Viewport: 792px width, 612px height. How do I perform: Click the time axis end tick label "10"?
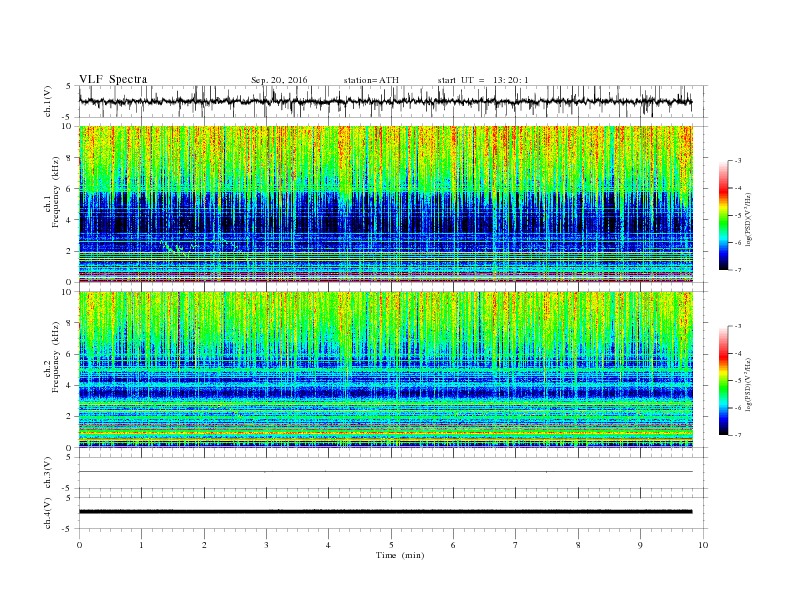703,545
